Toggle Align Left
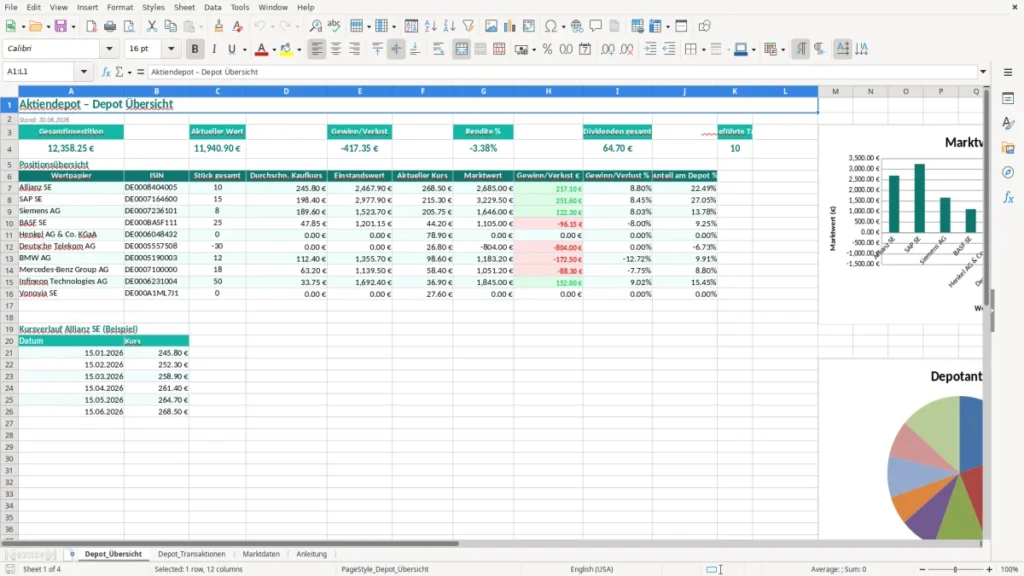This screenshot has height=576, width=1024. [x=317, y=49]
